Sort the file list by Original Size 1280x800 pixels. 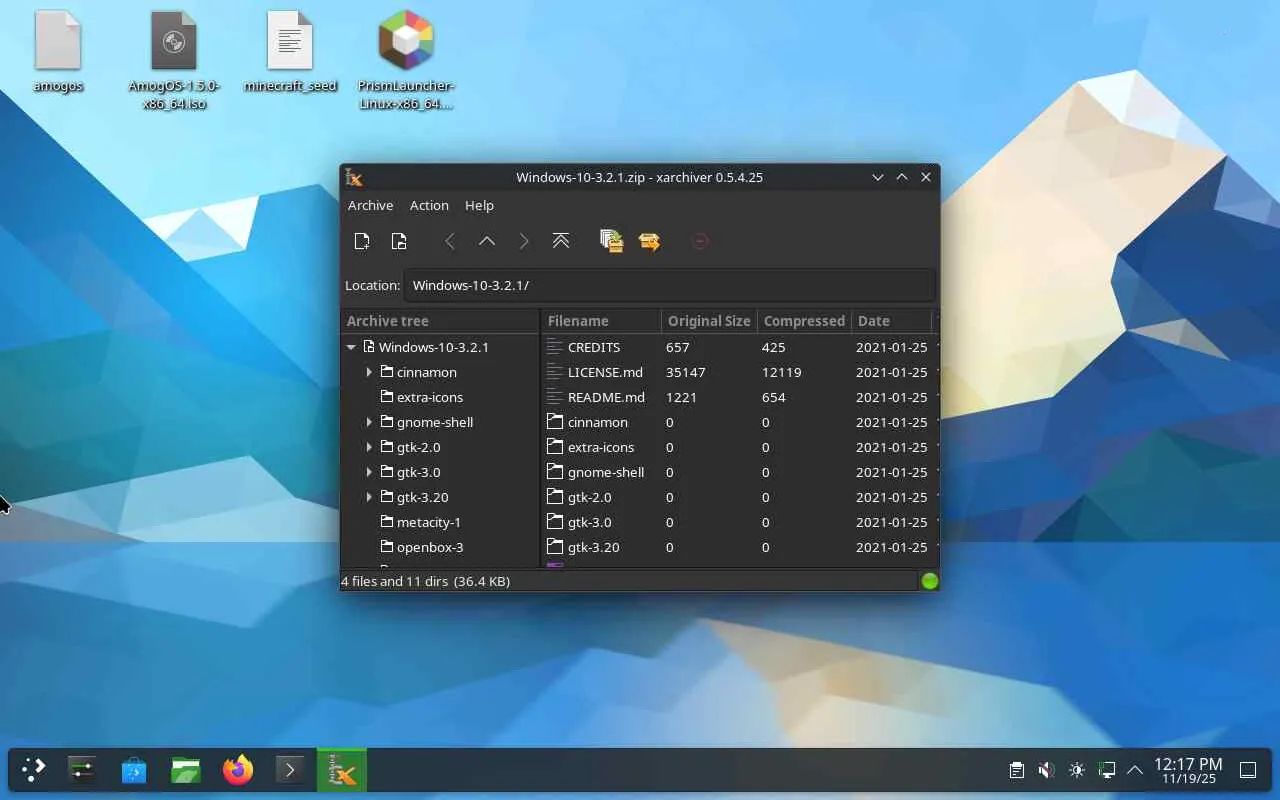point(709,321)
